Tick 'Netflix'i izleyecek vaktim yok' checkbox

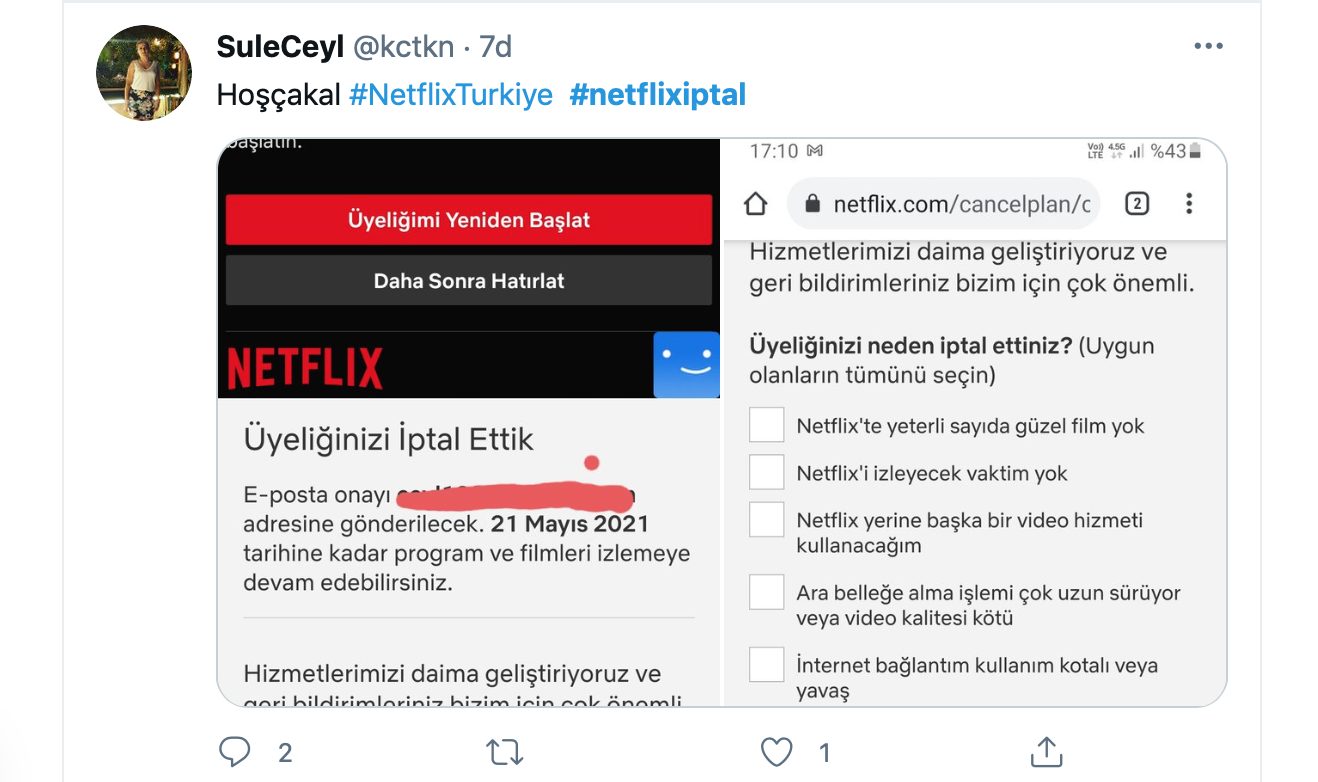[x=767, y=472]
